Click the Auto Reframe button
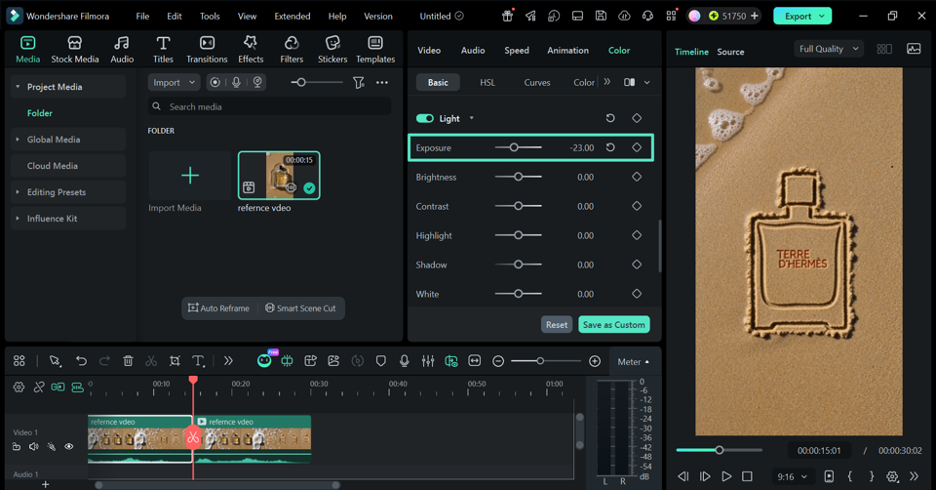Image resolution: width=936 pixels, height=490 pixels. (218, 308)
